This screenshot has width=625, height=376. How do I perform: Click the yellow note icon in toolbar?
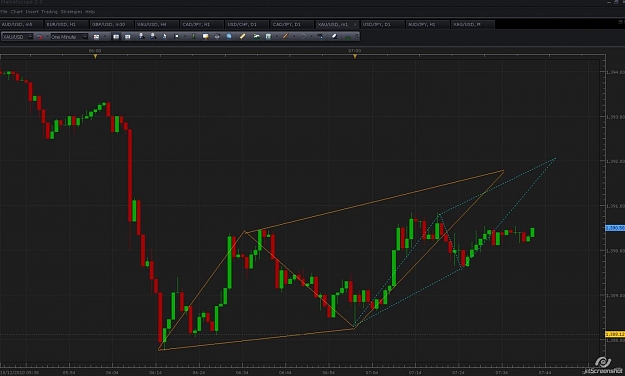[x=206, y=36]
